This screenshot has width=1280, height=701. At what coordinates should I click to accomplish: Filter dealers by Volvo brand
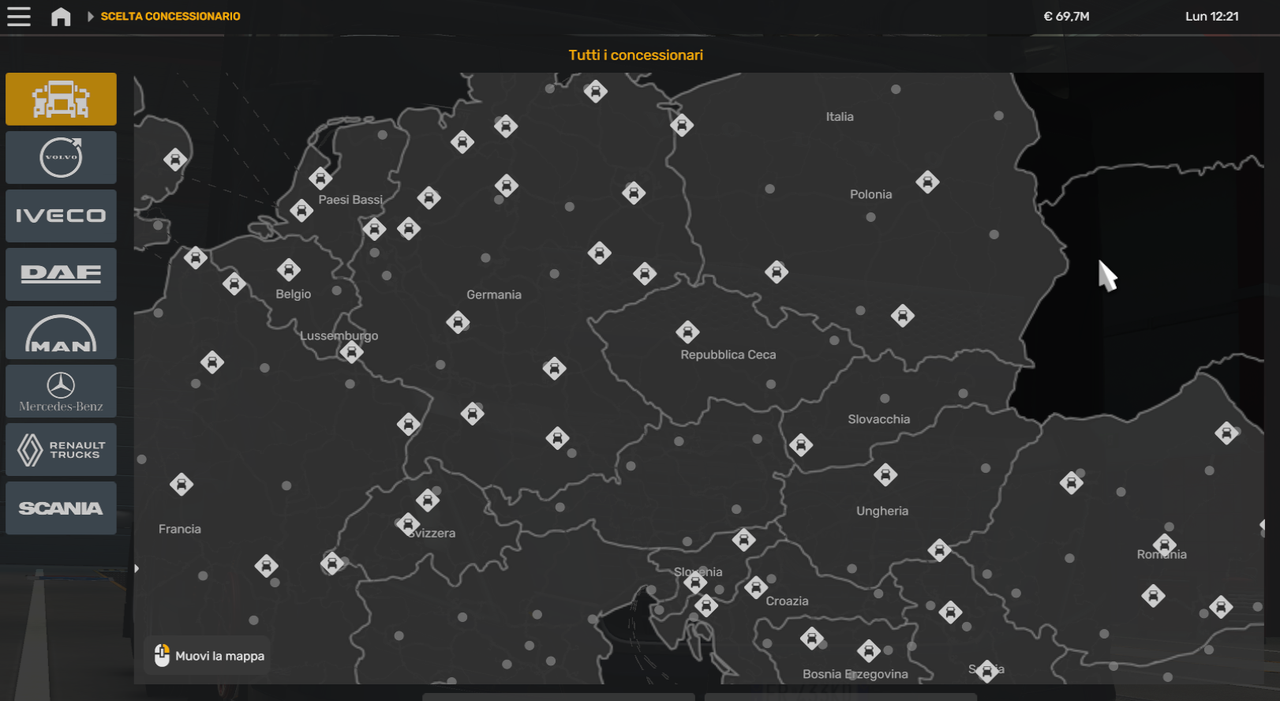(61, 157)
